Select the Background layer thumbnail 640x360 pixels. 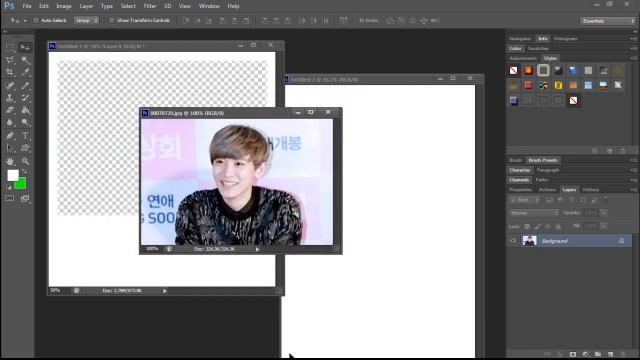[x=529, y=241]
